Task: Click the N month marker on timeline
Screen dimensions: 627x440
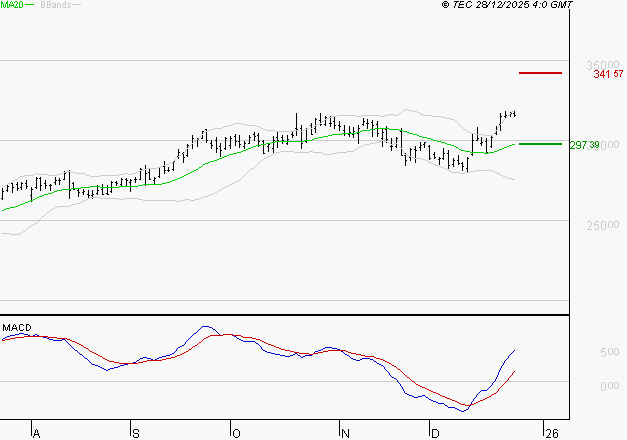Action: pos(345,434)
